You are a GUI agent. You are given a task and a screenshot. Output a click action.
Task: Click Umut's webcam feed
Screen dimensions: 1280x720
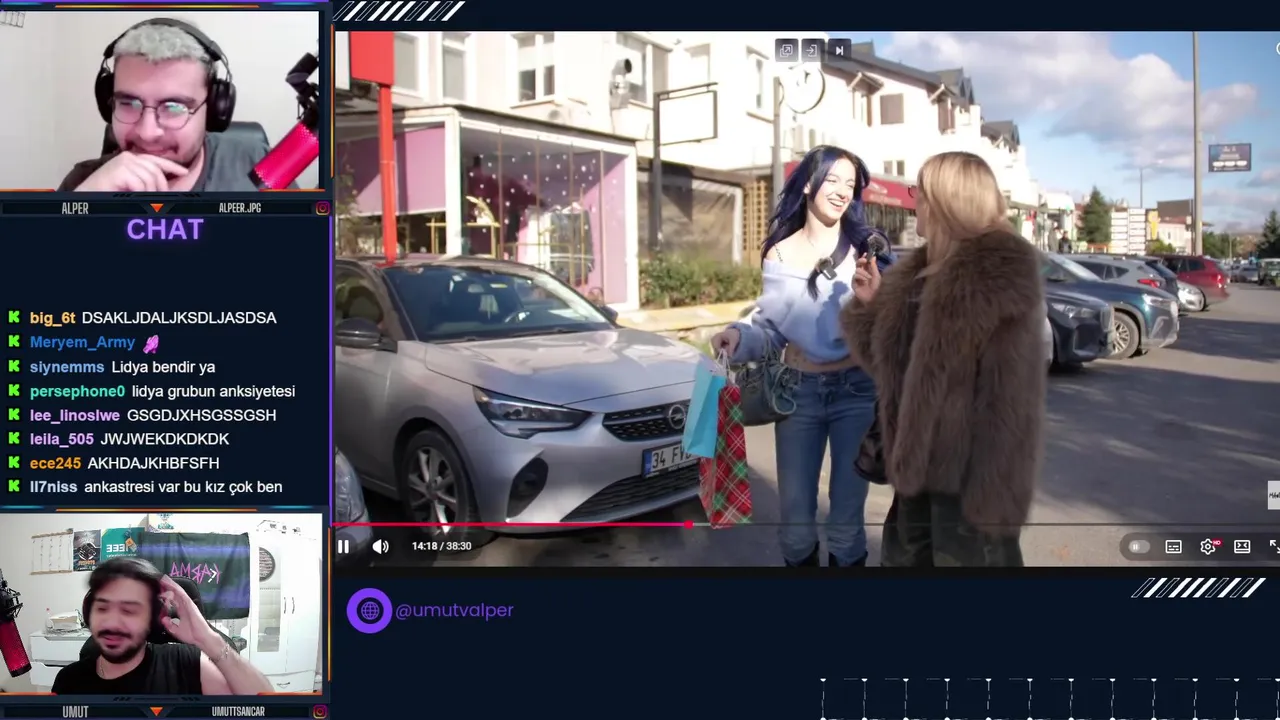tap(160, 604)
